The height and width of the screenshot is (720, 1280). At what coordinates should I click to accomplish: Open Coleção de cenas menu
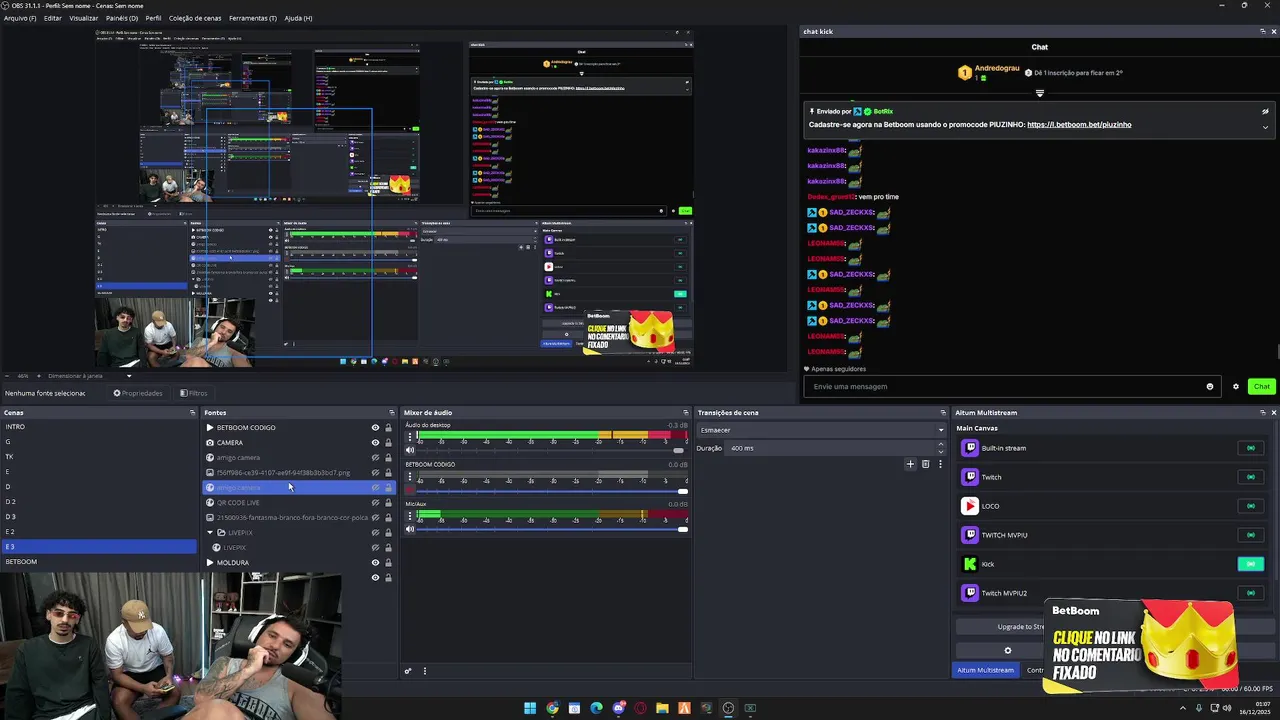click(195, 18)
